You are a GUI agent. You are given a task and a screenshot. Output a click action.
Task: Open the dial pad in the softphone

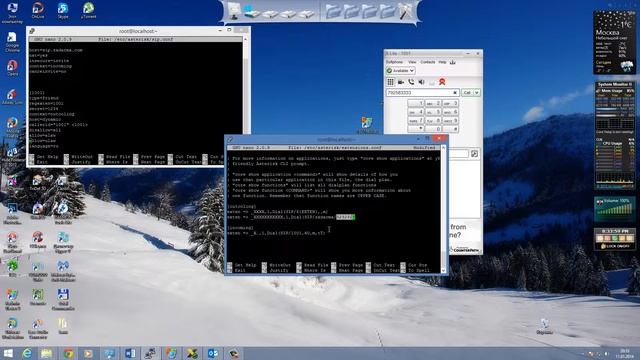click(x=391, y=82)
